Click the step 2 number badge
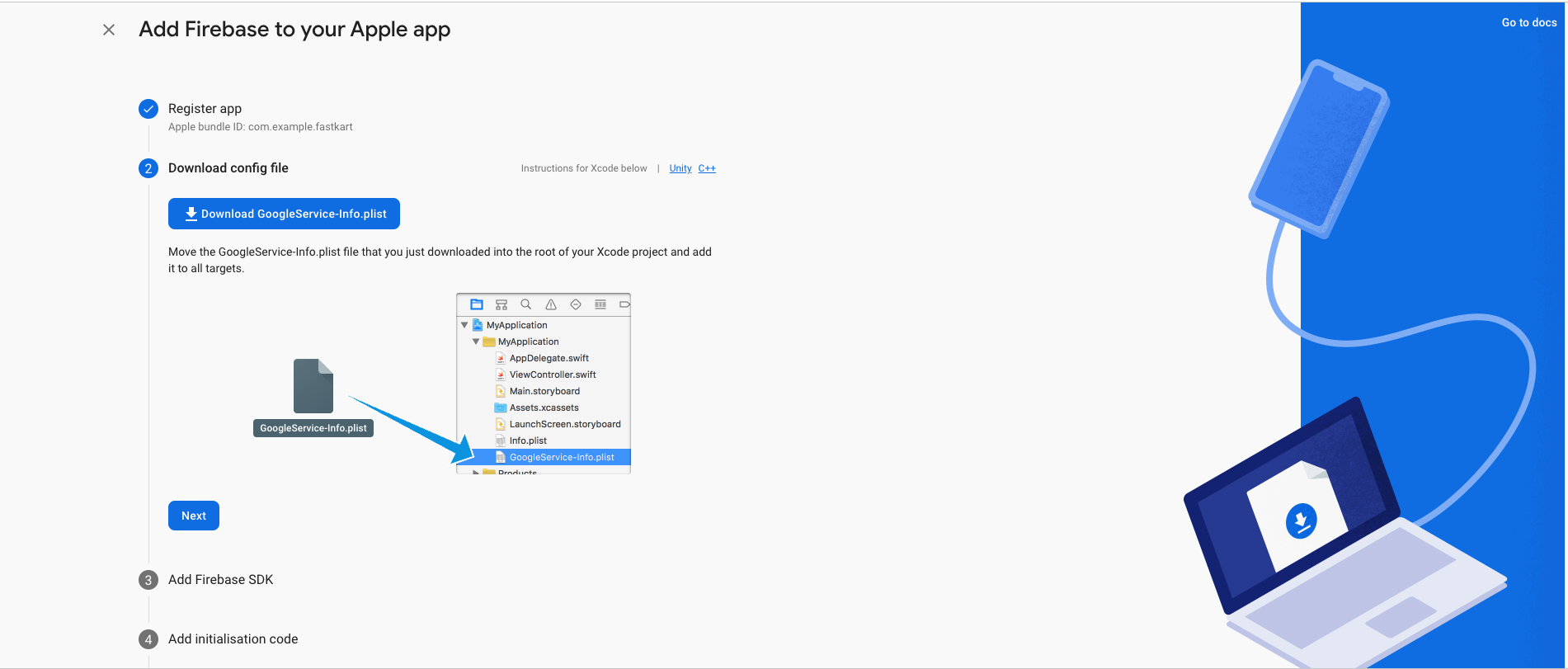 (x=148, y=168)
